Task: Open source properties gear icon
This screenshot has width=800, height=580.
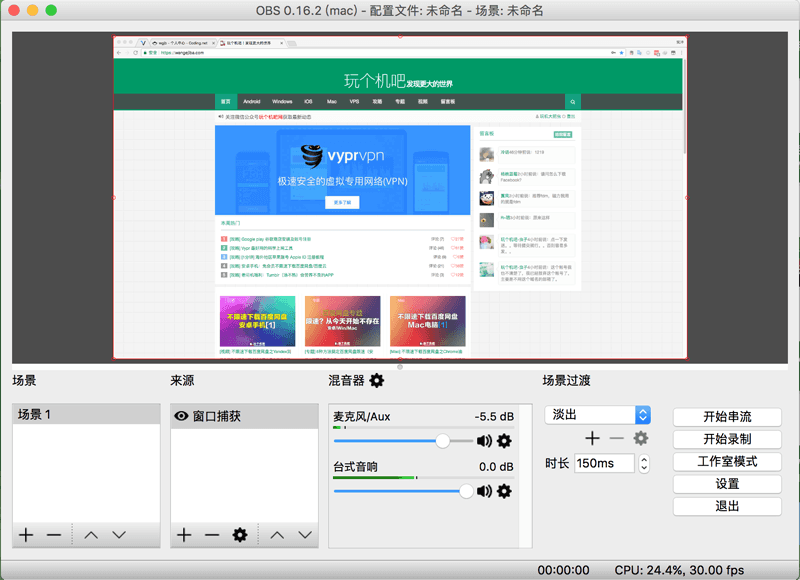Action: click(x=240, y=535)
